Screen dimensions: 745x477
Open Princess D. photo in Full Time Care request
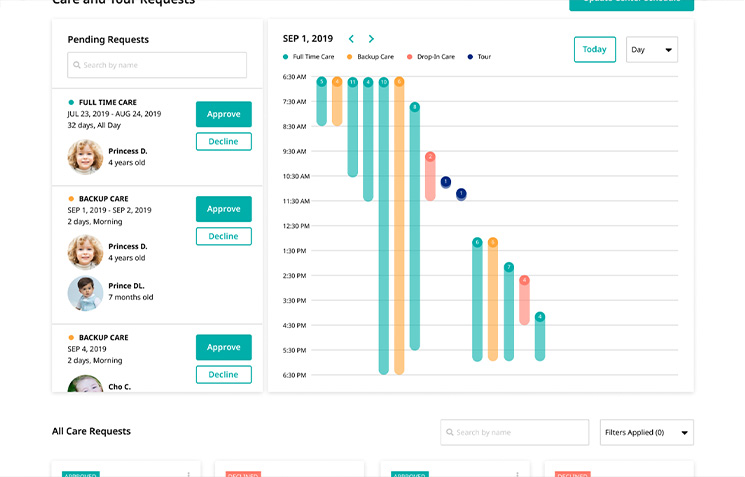coord(85,156)
